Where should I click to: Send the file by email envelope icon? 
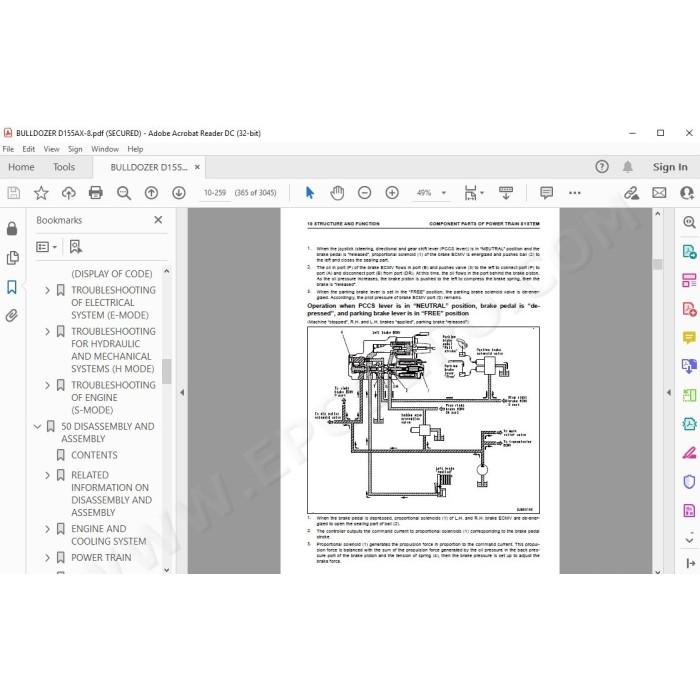point(659,193)
